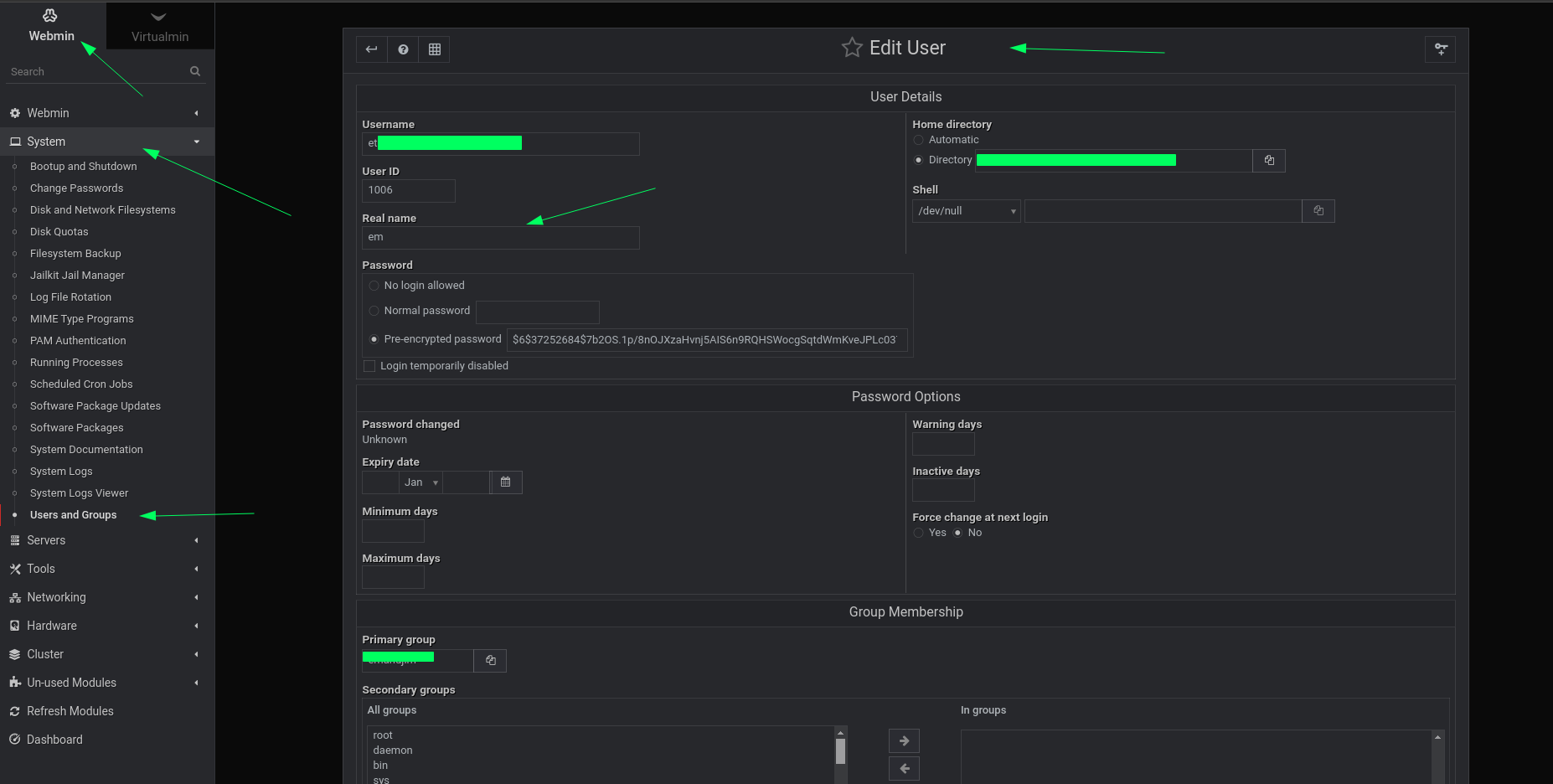
Task: Open the module index grid icon
Action: coord(434,49)
